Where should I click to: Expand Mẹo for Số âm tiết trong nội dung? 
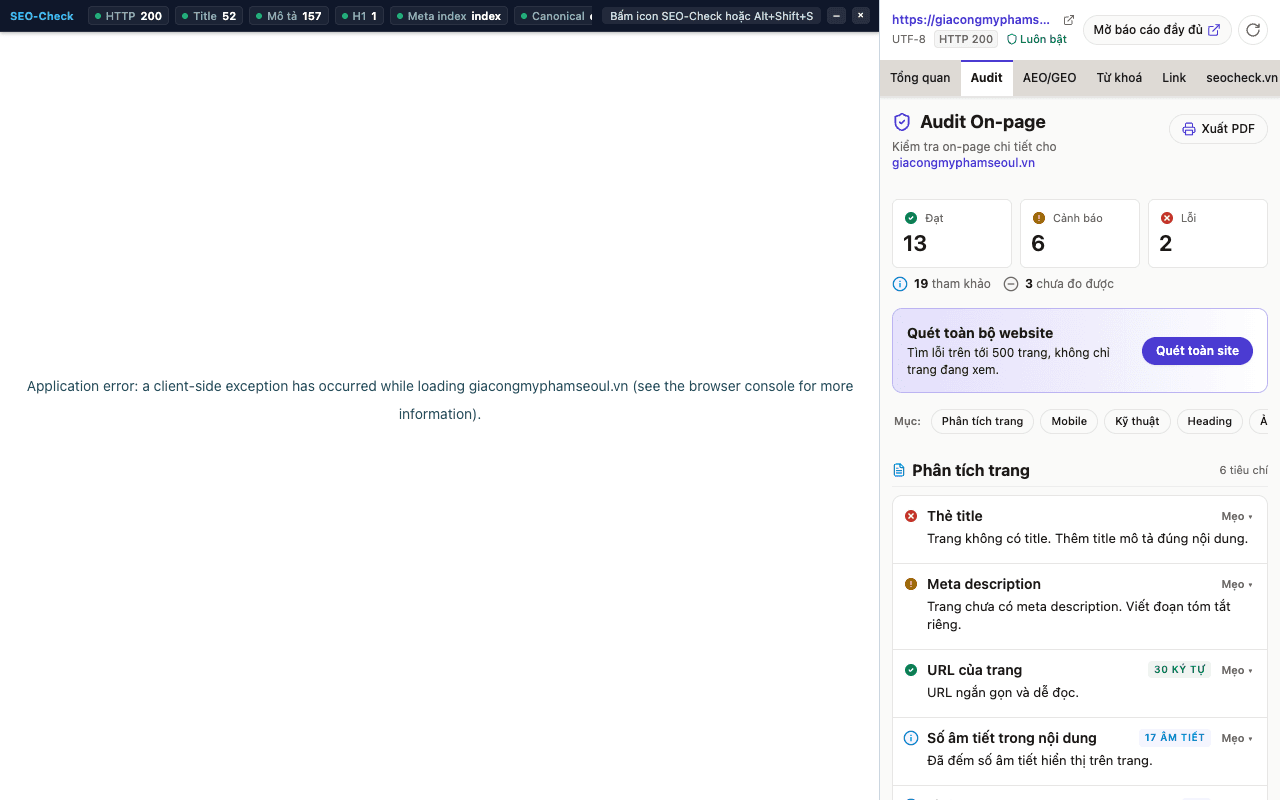click(1237, 738)
